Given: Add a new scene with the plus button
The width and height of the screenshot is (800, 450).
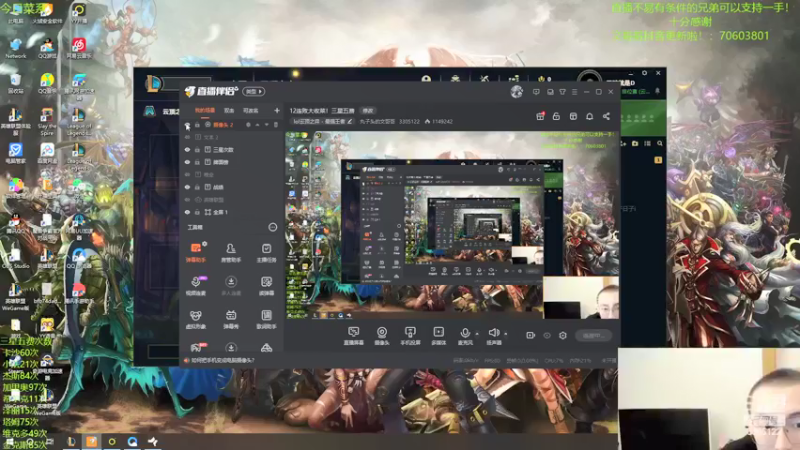Looking at the screenshot, I should [277, 110].
